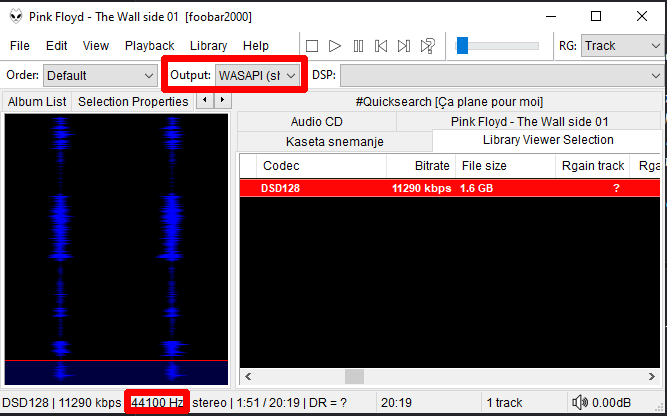The width and height of the screenshot is (667, 416).
Task: Click the left tab scroll arrow
Action: click(x=205, y=100)
